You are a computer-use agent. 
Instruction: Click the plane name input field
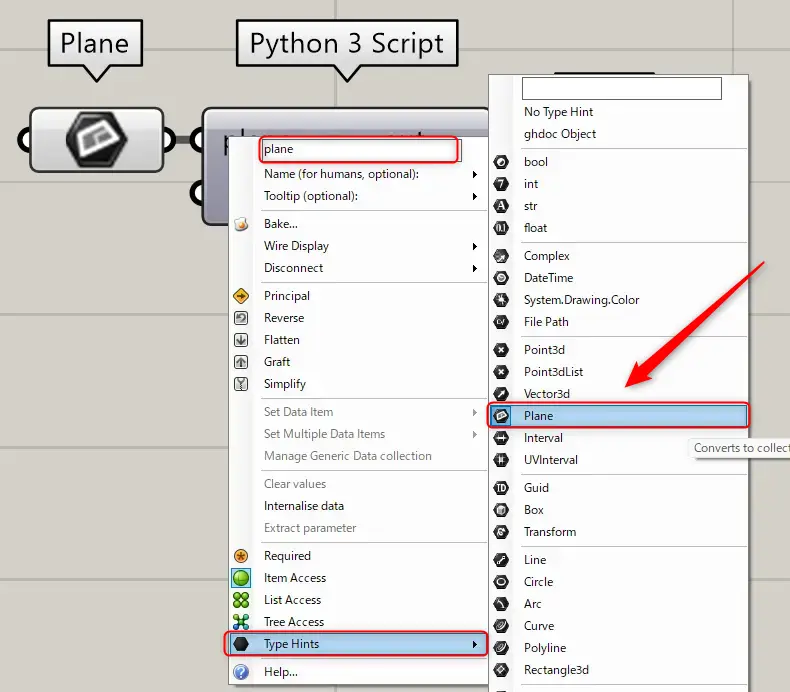358,150
